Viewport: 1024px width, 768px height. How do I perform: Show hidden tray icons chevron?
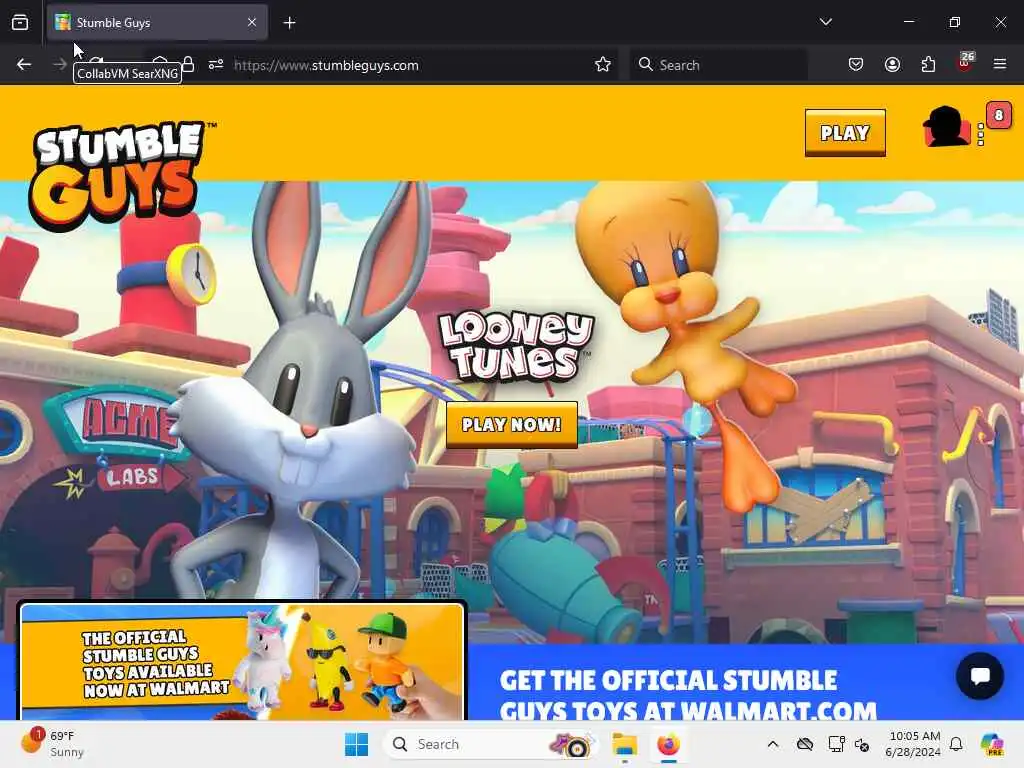click(773, 744)
